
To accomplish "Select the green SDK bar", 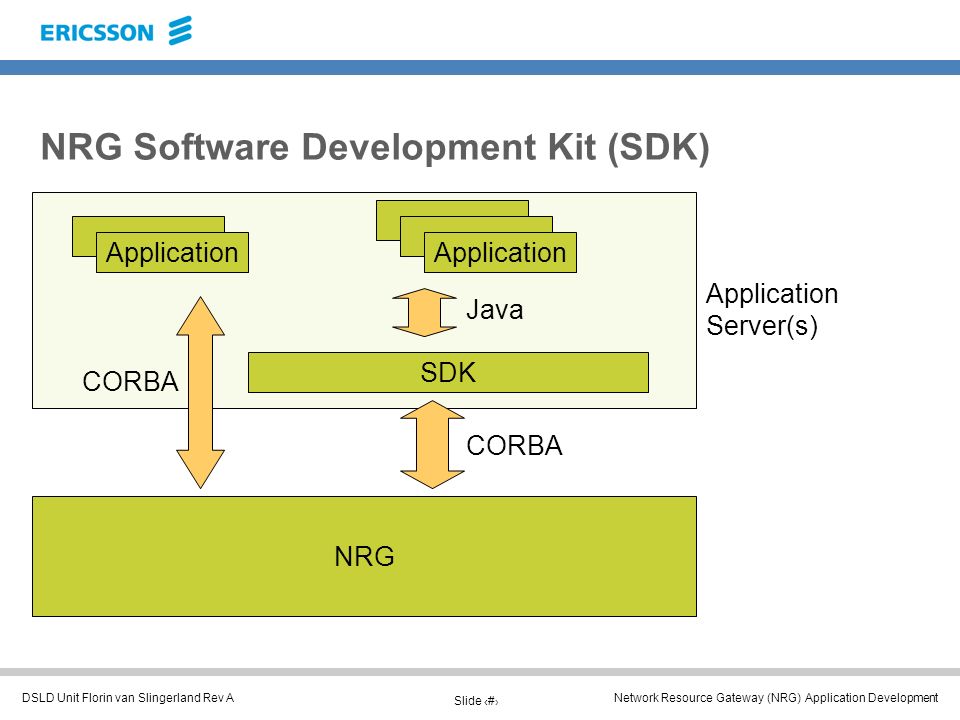I will tap(448, 372).
